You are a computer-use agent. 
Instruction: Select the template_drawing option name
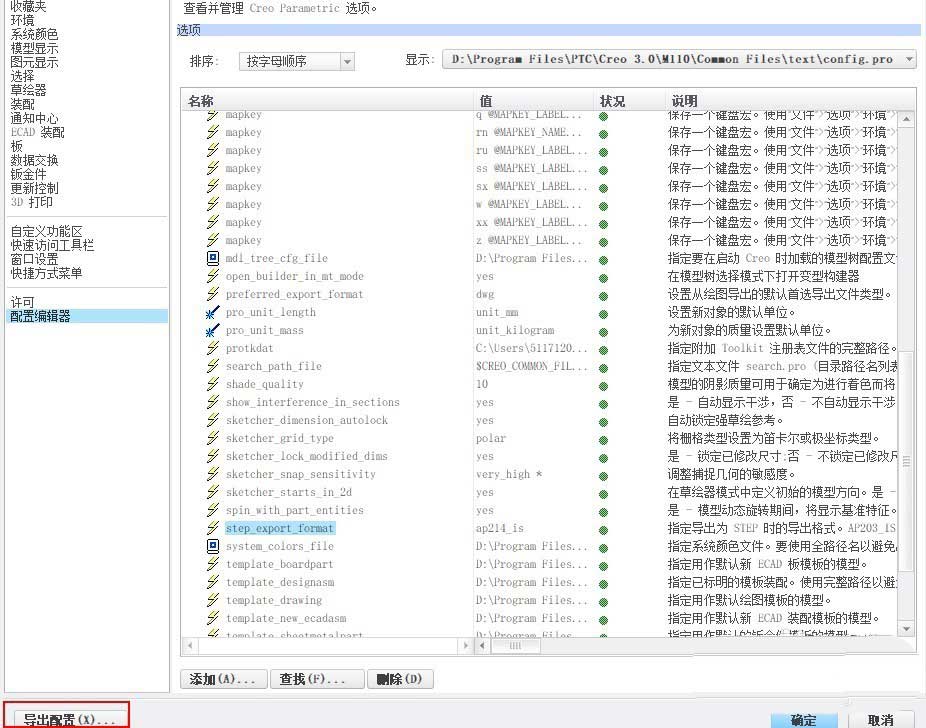274,600
